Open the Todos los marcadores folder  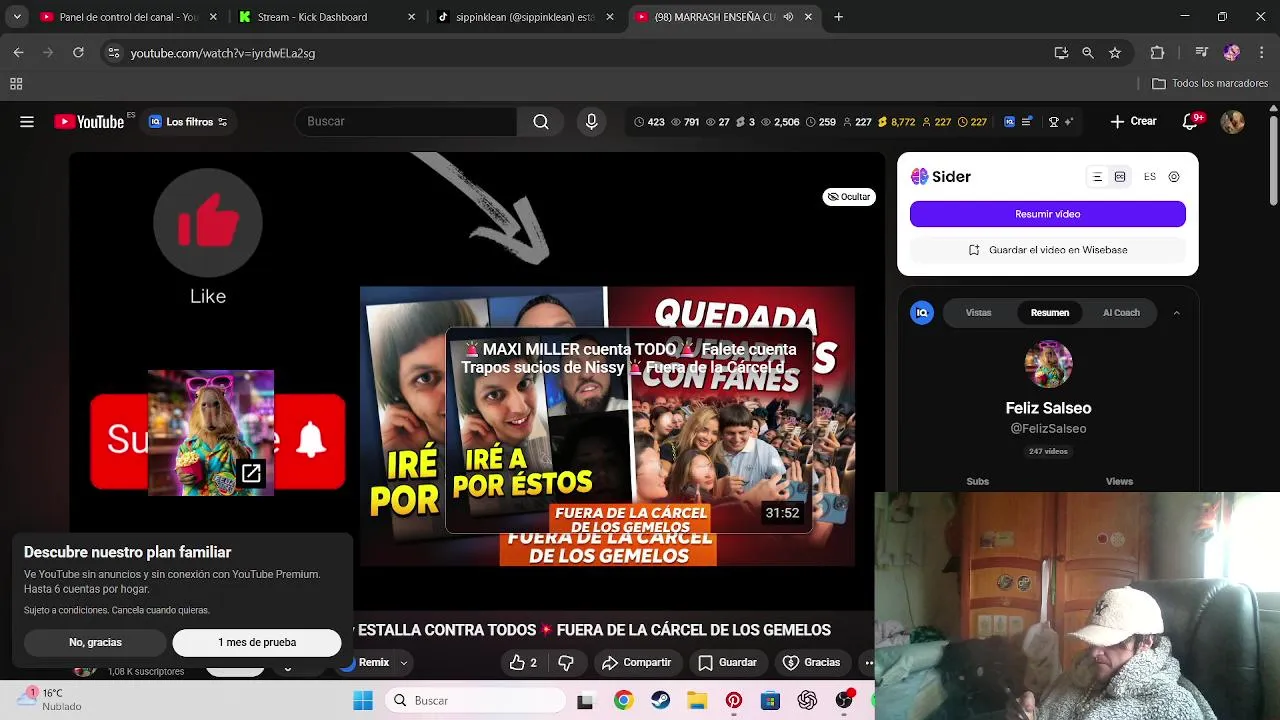point(1210,84)
